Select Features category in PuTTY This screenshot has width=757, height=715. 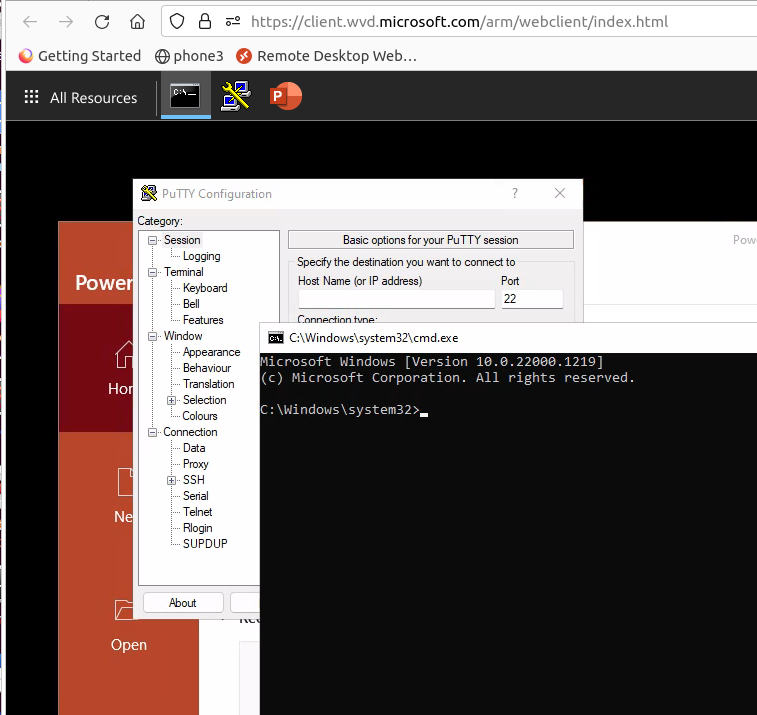click(203, 320)
